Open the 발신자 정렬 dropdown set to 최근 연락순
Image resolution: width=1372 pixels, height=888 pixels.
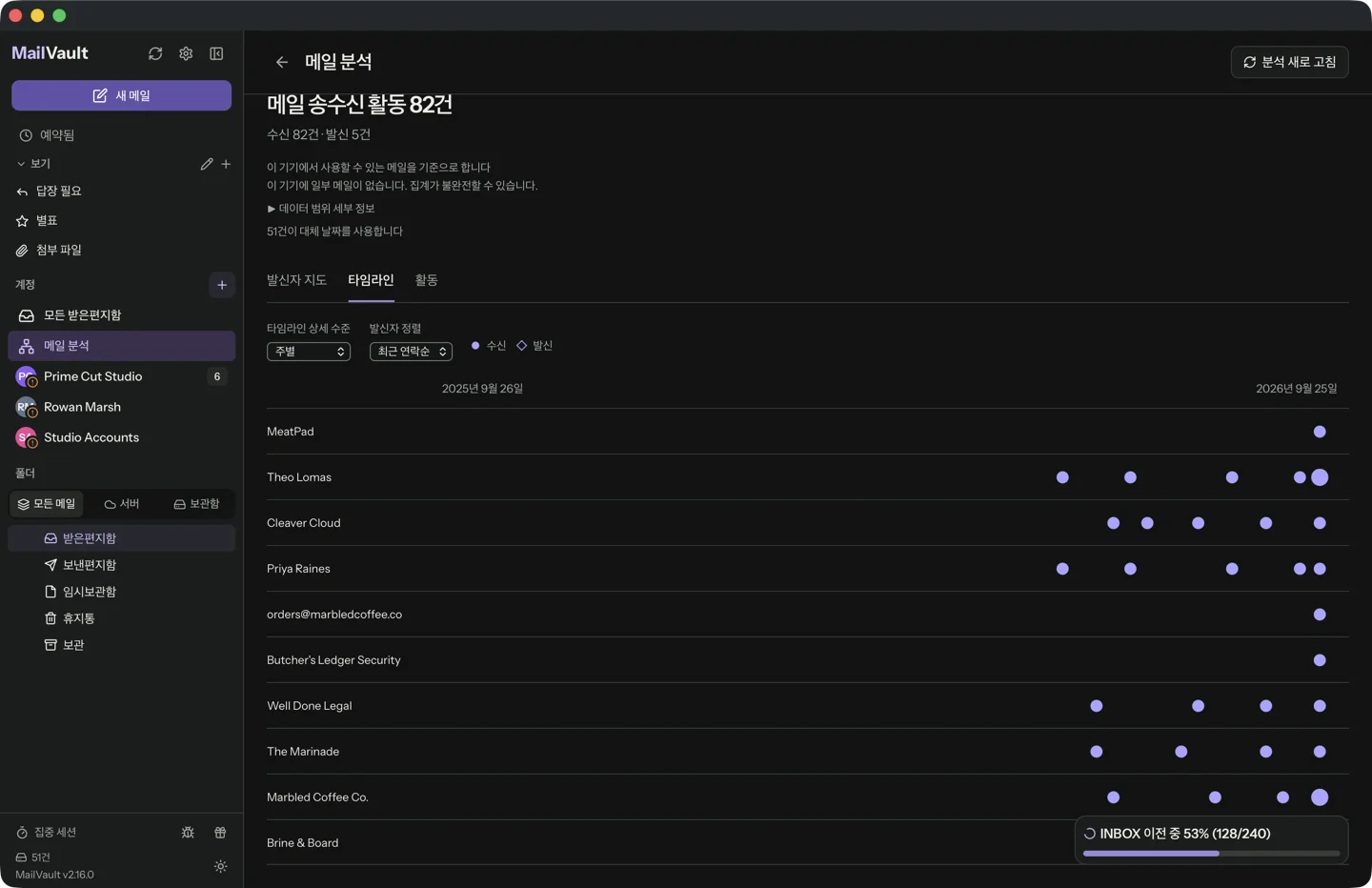pos(411,352)
